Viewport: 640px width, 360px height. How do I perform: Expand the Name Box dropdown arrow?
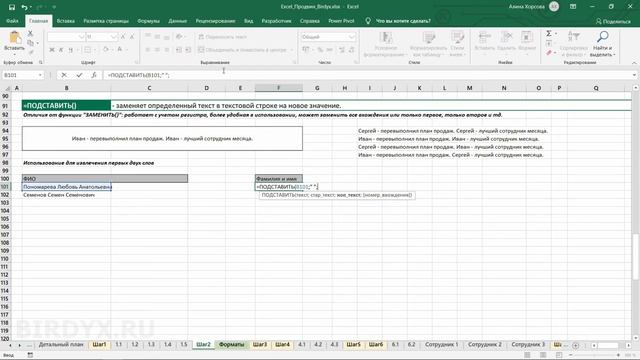40,75
